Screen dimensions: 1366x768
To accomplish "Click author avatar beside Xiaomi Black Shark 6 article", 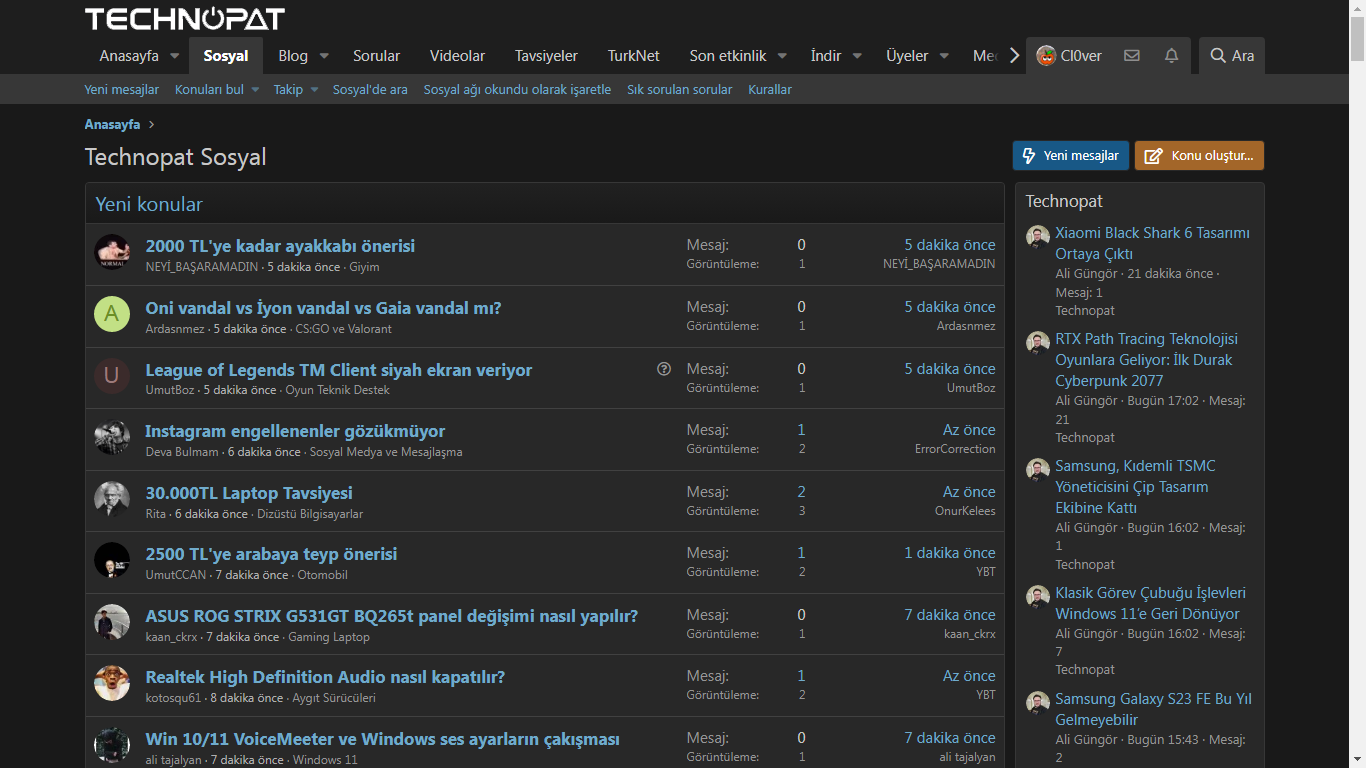I will tap(1037, 237).
